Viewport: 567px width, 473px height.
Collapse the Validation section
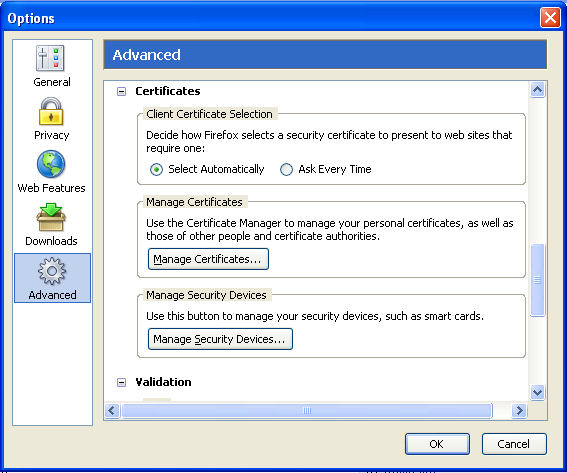(122, 382)
